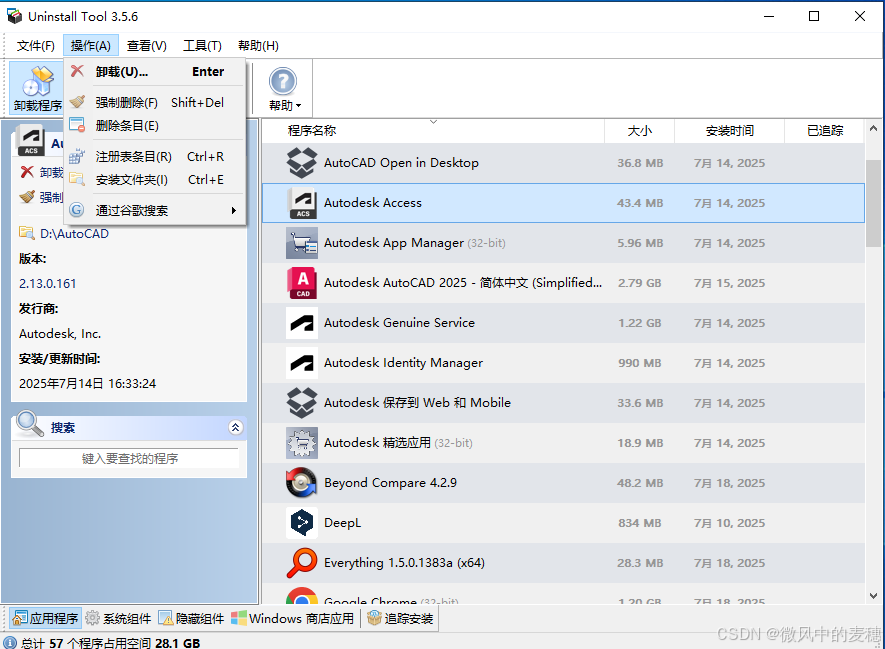This screenshot has height=649, width=885.
Task: Click the Help question-mark toolbar icon
Action: (x=282, y=81)
